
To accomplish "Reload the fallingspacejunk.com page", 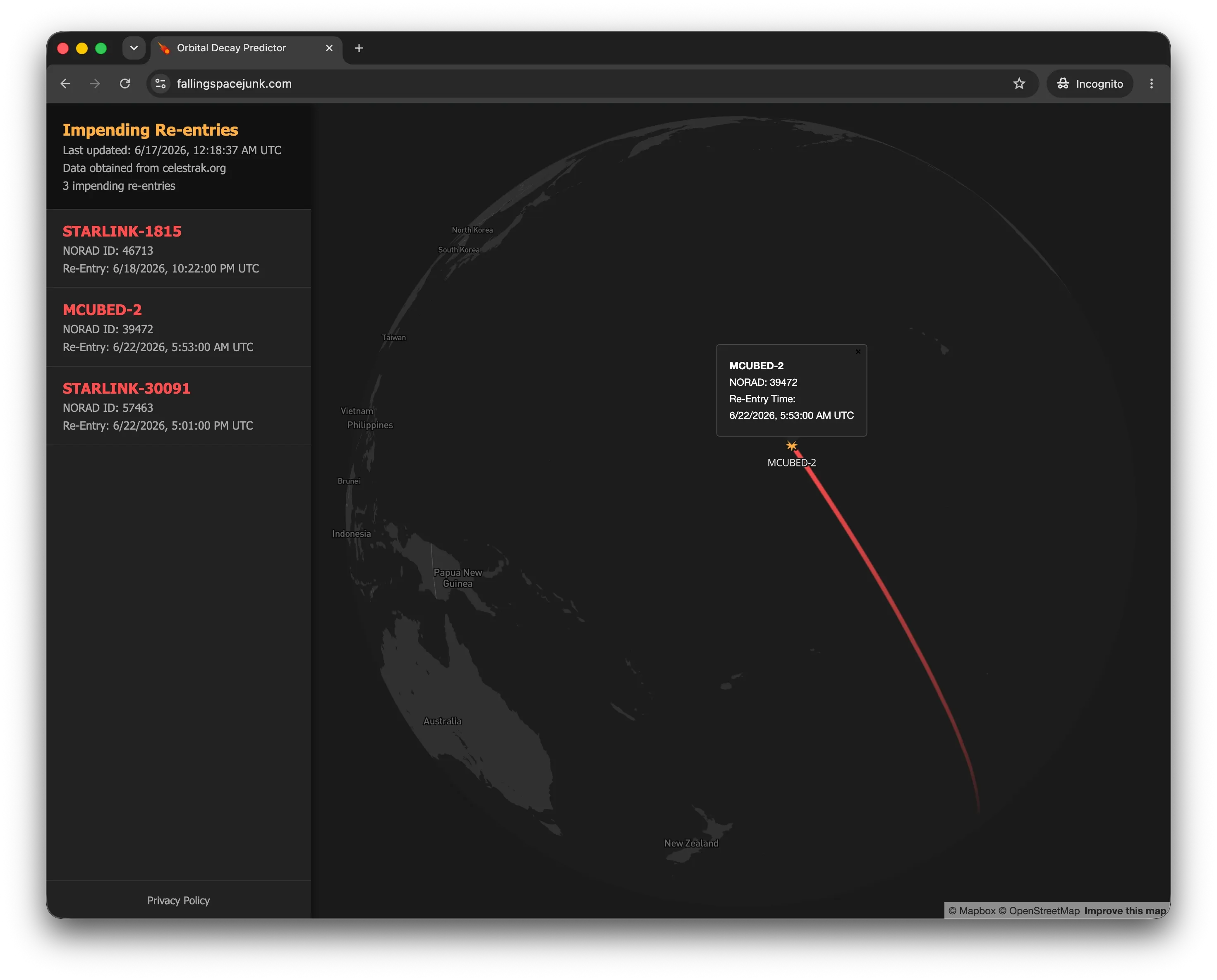I will click(125, 84).
